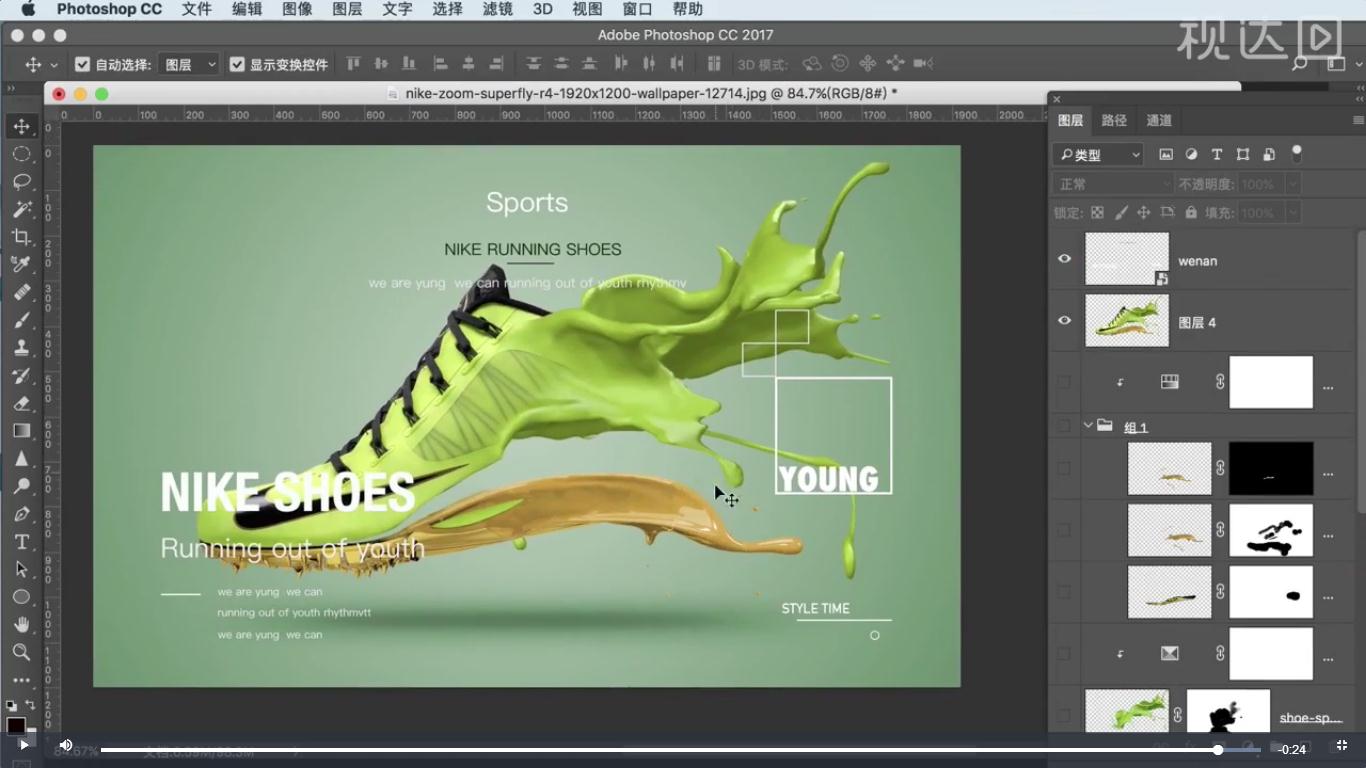Select the 图层 4 layer thumbnail
Image resolution: width=1366 pixels, height=768 pixels.
1127,321
